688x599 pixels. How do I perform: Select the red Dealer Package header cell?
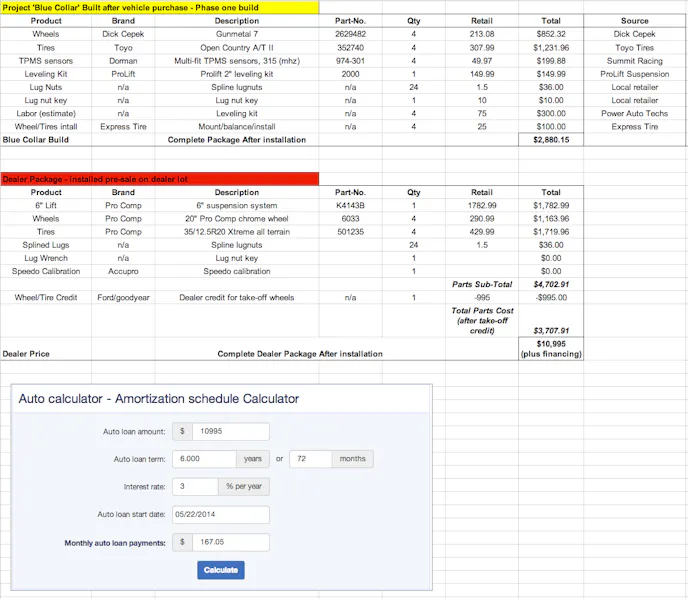160,179
